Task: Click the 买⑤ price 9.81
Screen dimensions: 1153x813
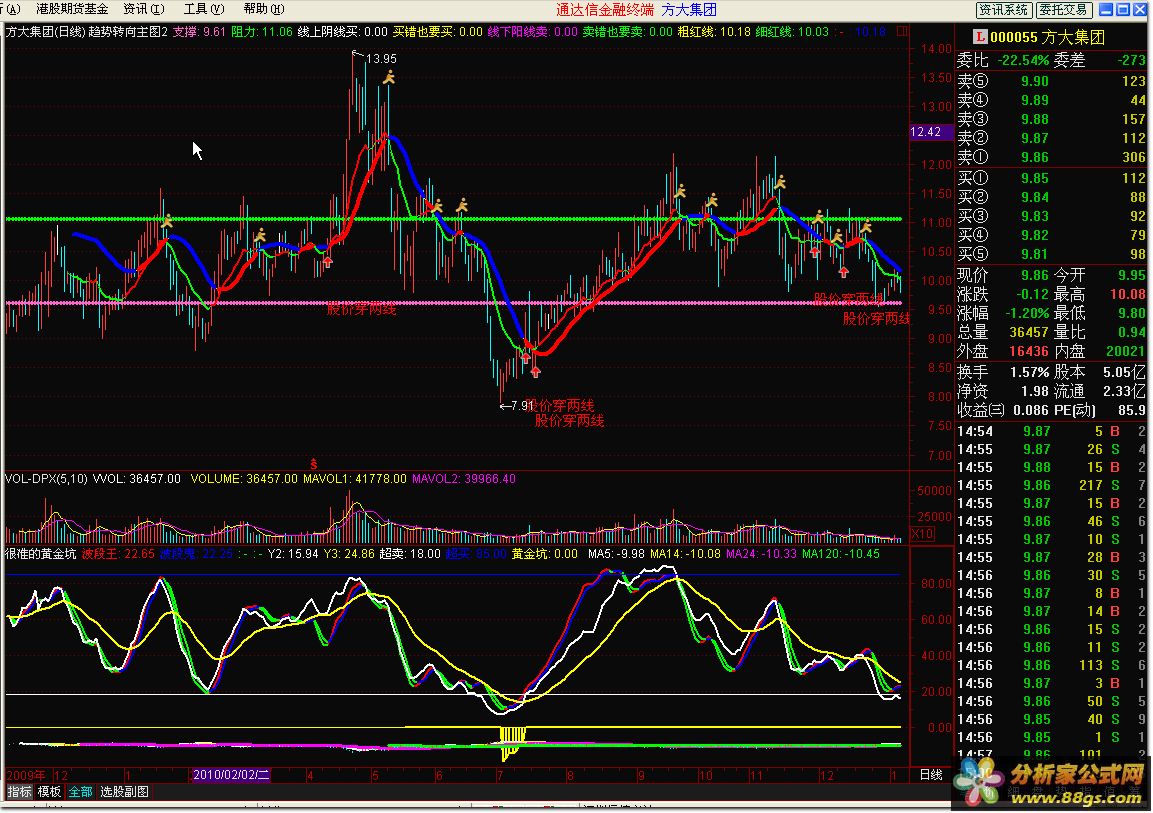Action: (x=1035, y=254)
